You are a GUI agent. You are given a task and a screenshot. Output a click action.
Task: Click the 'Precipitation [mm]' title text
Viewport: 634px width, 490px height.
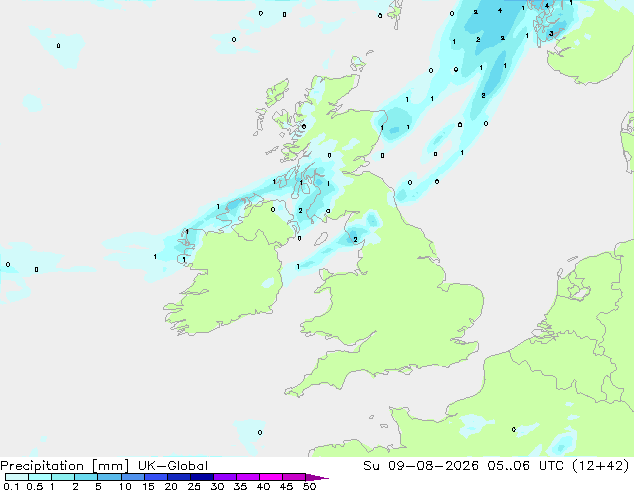tap(65, 466)
